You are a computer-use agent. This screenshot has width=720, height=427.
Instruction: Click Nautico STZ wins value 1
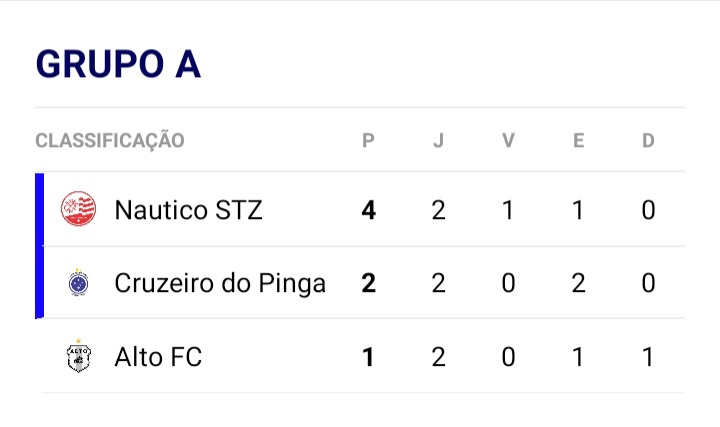coord(508,210)
